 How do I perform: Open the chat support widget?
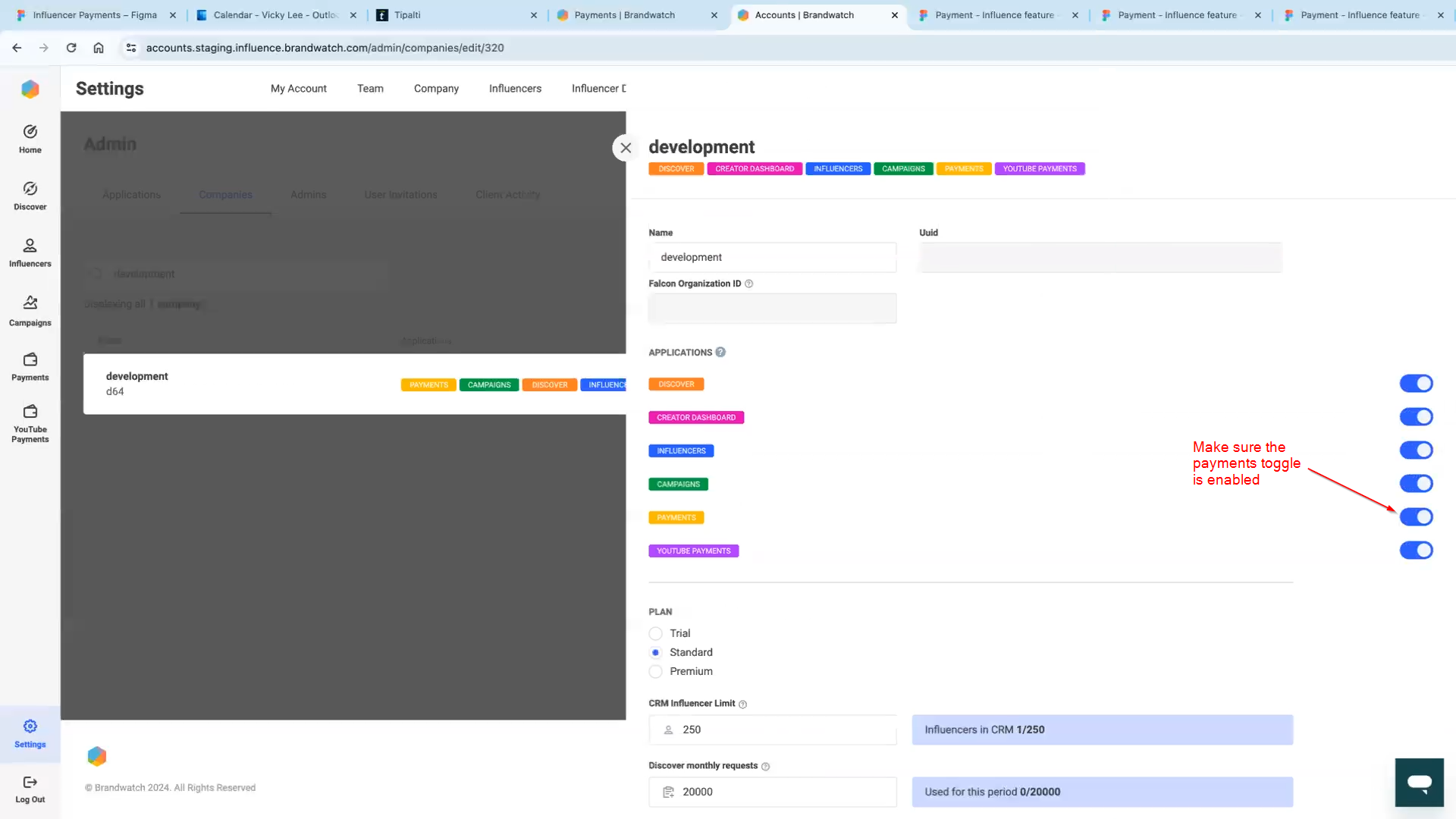pos(1419,782)
